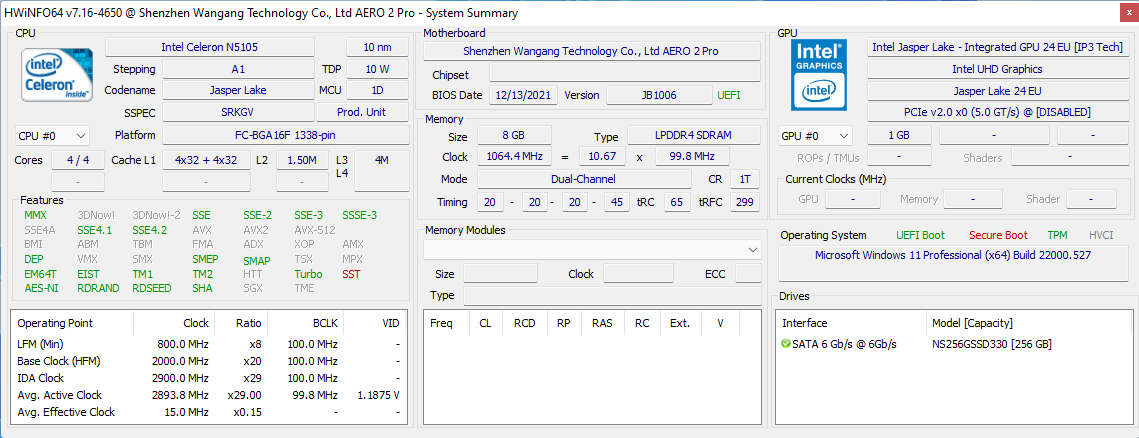
Task: Click the BIOS date 12/13/2021 field
Action: [x=524, y=95]
